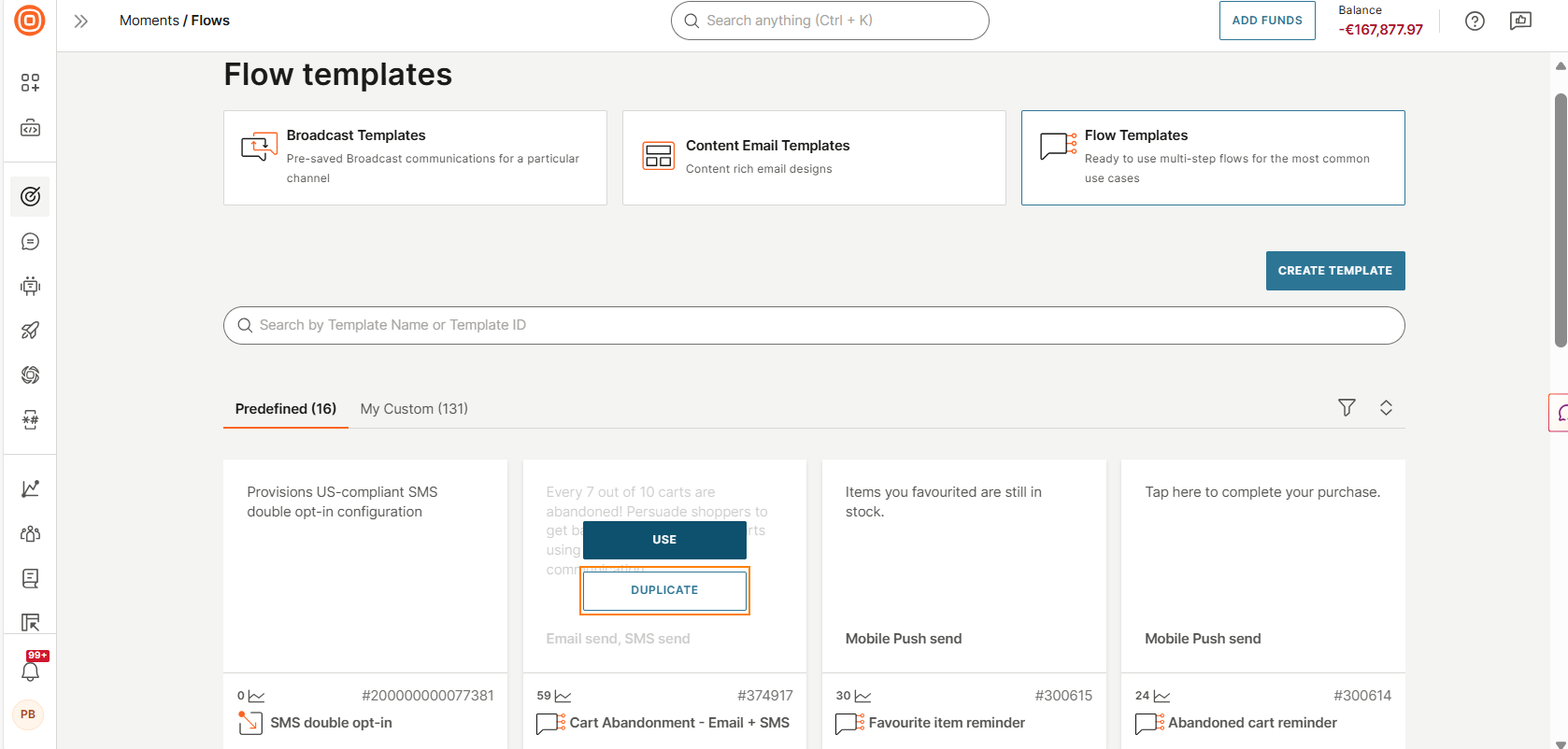Click the scrollbar up arrow
Image resolution: width=1568 pixels, height=749 pixels.
coord(1560,65)
